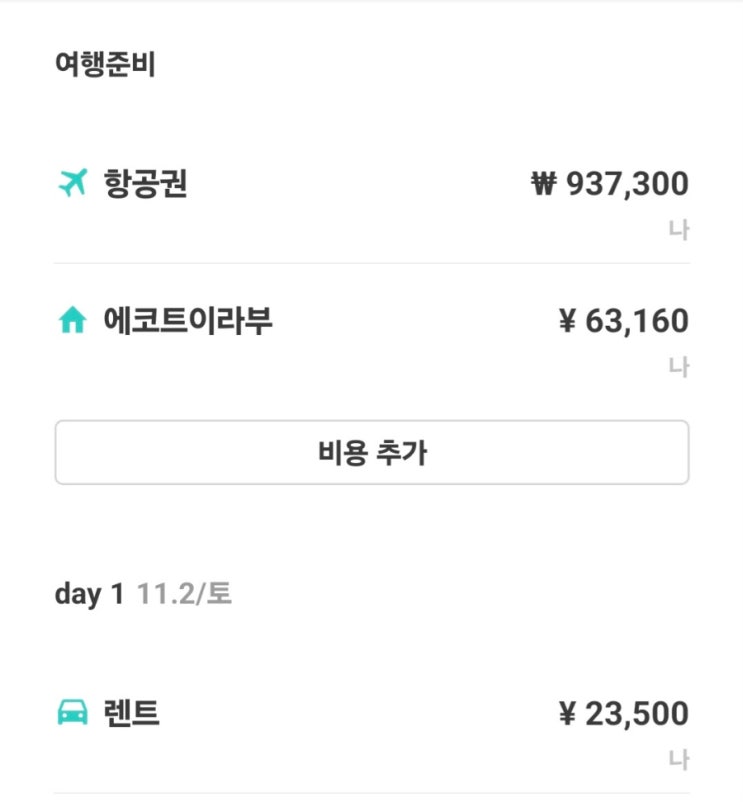Screen dimensions: 743x802
Task: Tap the 나 payer label under 23,500
Action: tap(679, 760)
